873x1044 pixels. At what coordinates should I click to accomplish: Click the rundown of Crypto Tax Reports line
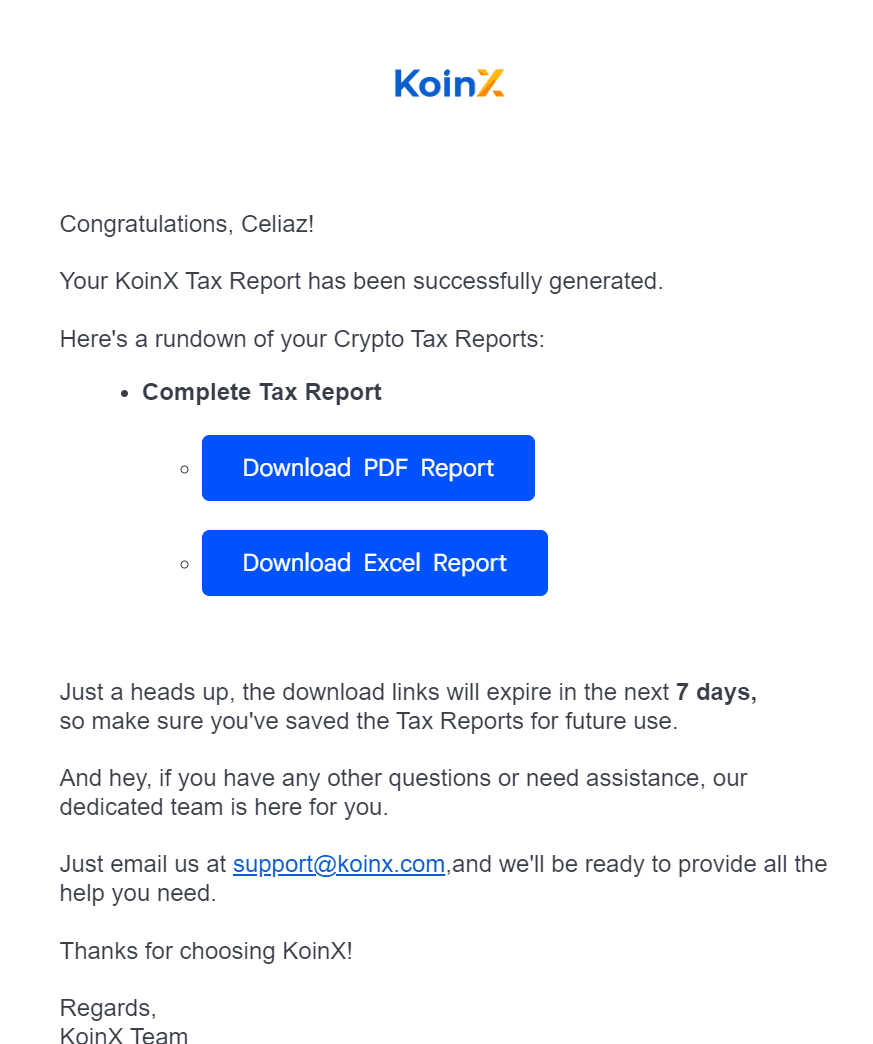[x=302, y=339]
